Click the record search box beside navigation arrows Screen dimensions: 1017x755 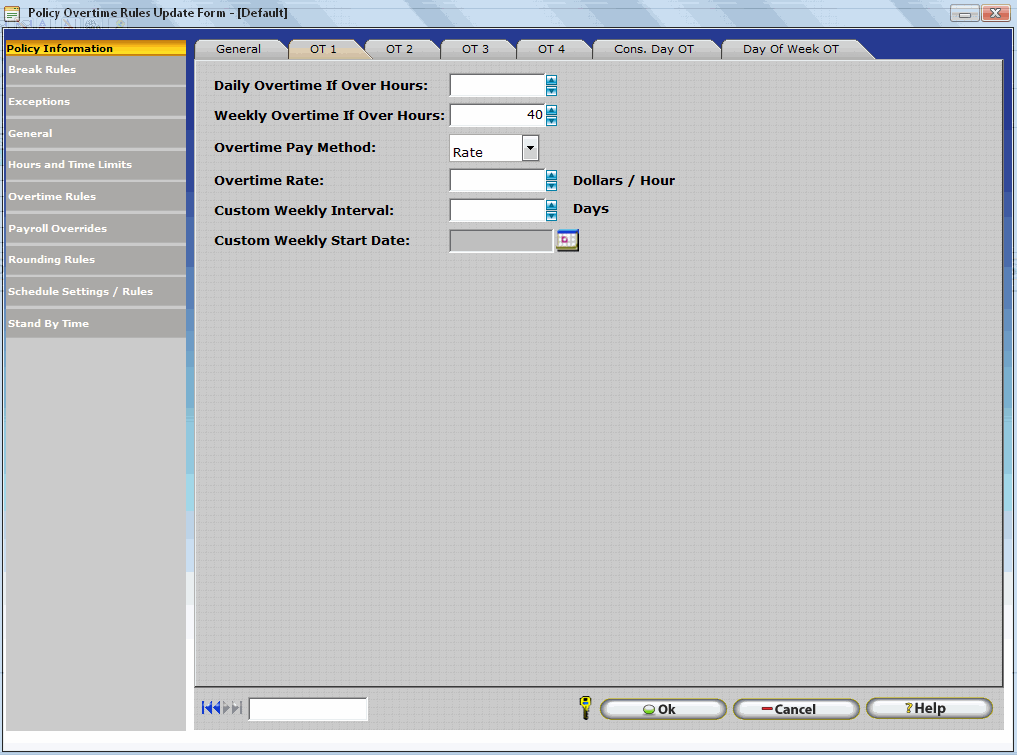[307, 709]
